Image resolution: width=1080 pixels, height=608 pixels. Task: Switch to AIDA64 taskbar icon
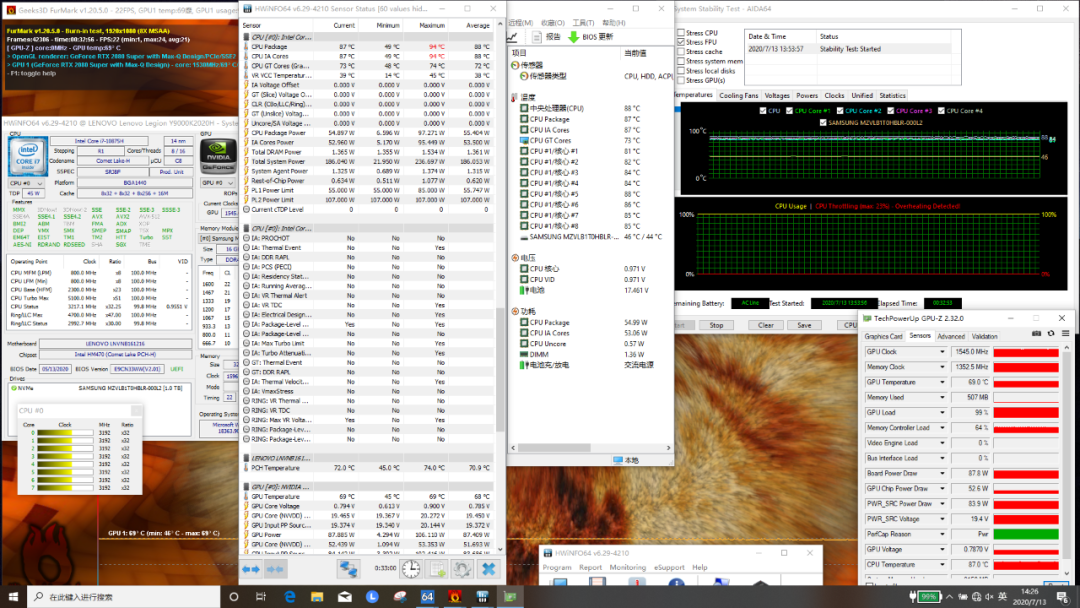coord(427,596)
